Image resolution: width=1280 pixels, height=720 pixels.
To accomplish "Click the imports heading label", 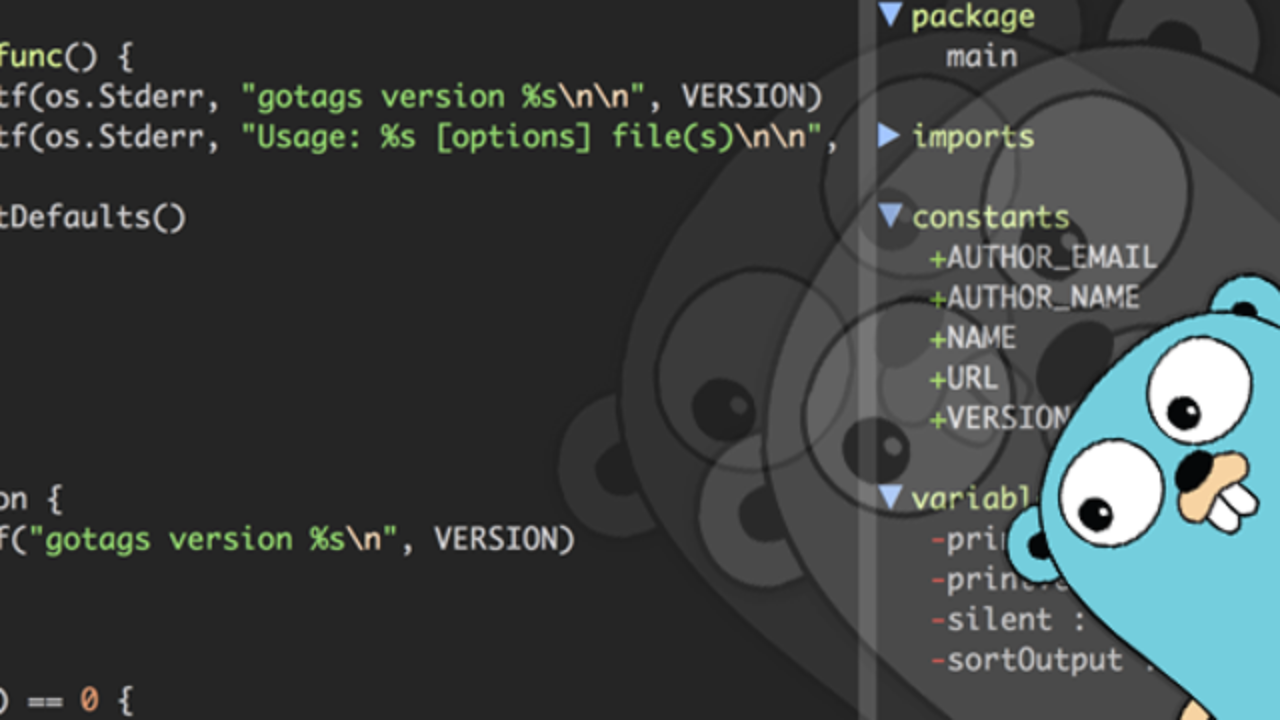I will click(972, 137).
